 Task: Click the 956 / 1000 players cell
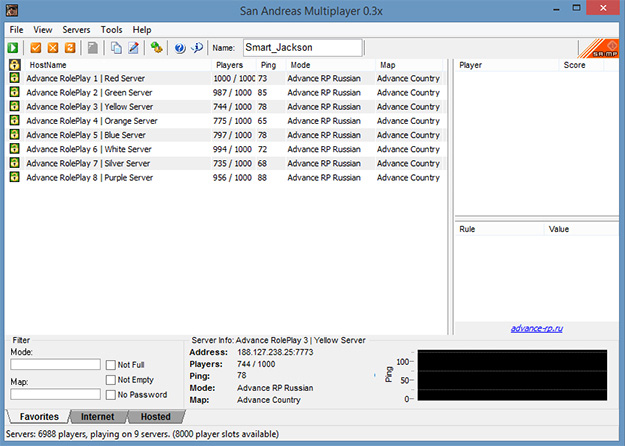click(x=232, y=177)
